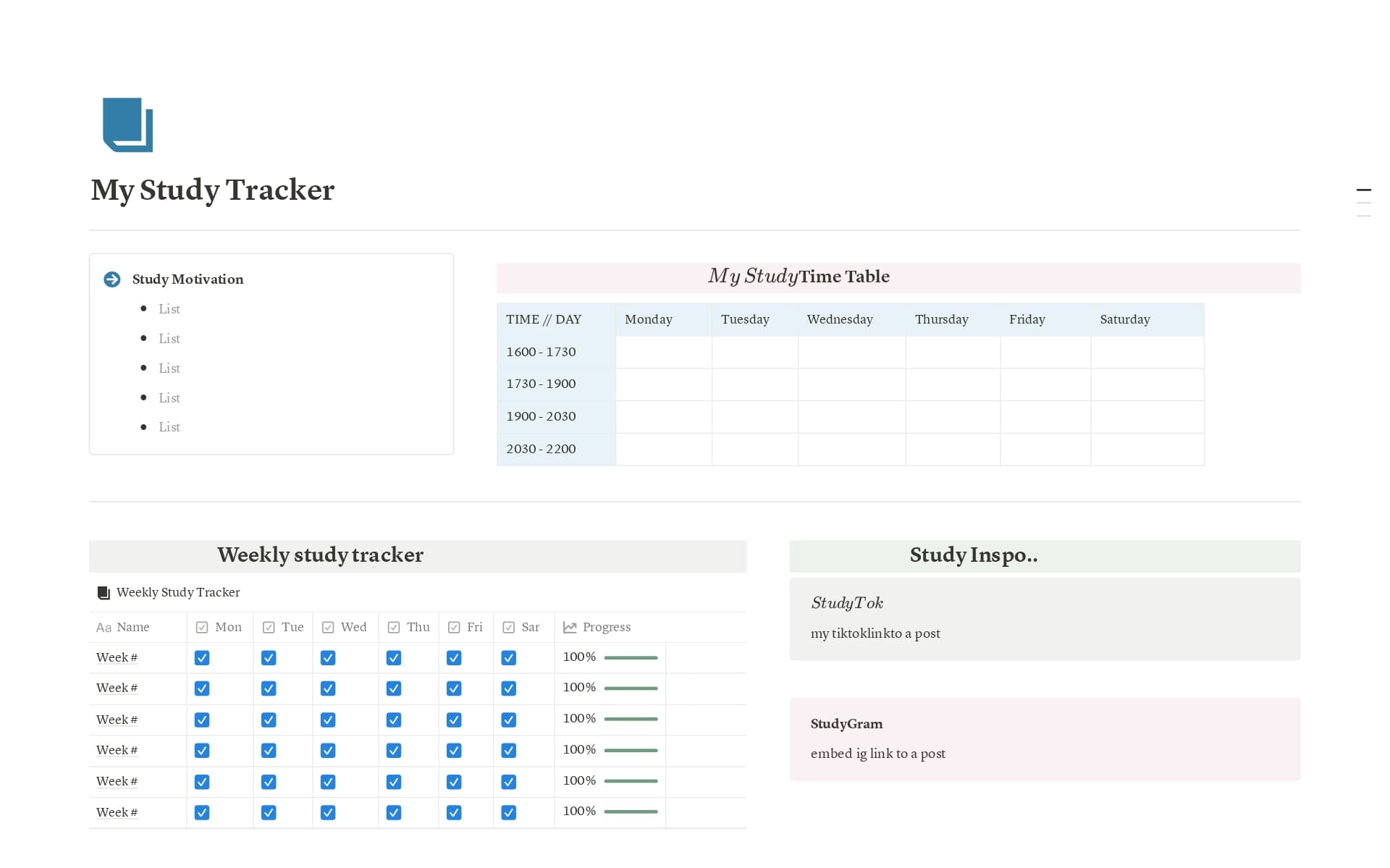1390x868 pixels.
Task: Uncheck Sar in the bottommost Week # row
Action: 509,813
